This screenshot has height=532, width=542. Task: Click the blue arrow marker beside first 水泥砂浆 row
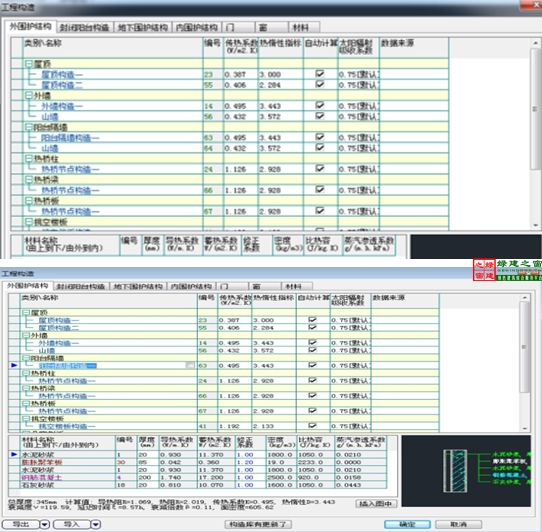(x=14, y=454)
